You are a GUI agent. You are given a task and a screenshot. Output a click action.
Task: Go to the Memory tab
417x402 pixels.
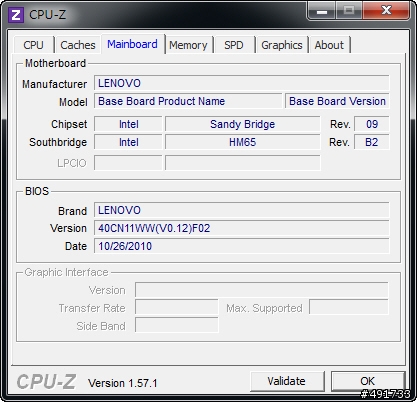(x=188, y=45)
